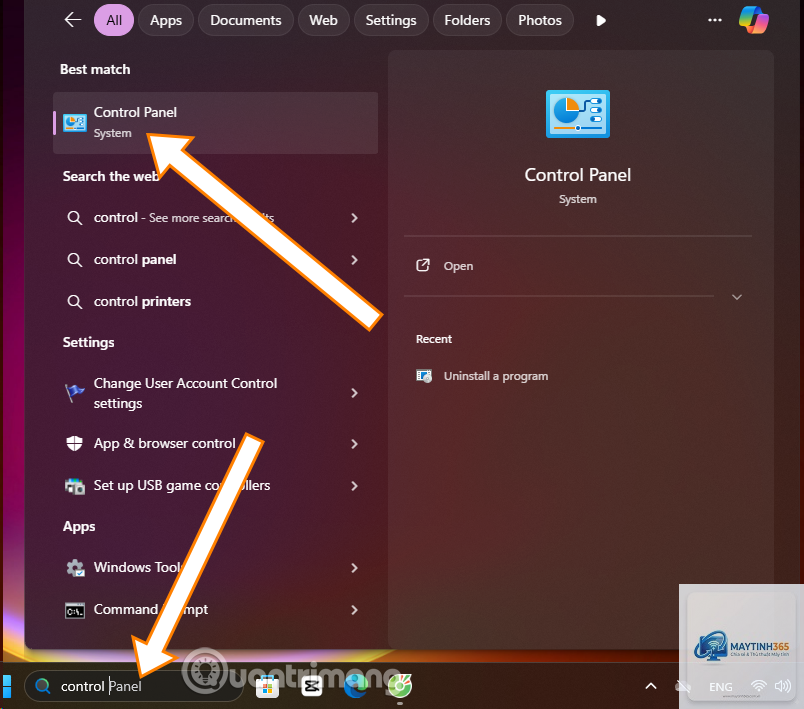Click search icon beside 'control printers'

pos(75,301)
